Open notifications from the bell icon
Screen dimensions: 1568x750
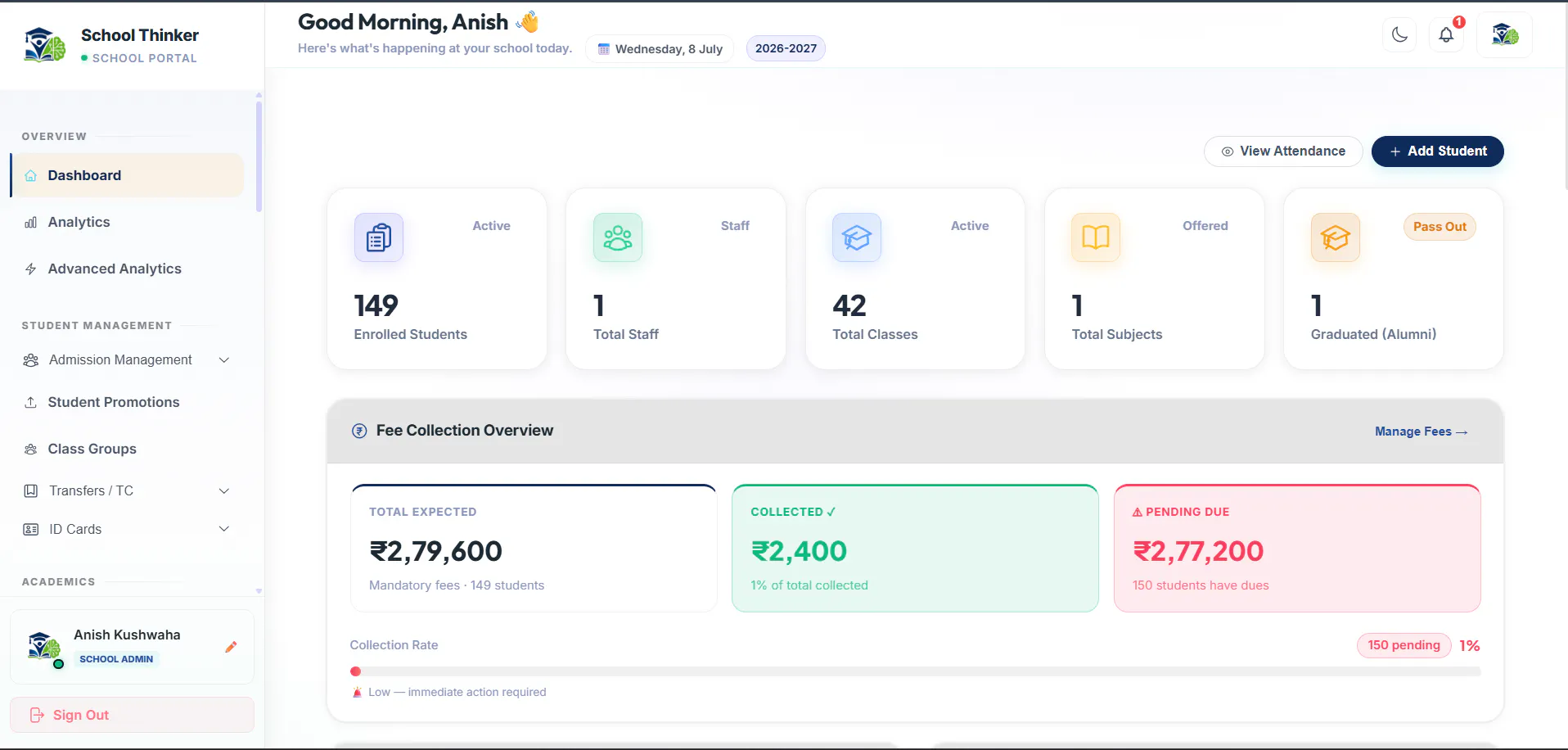(1446, 34)
